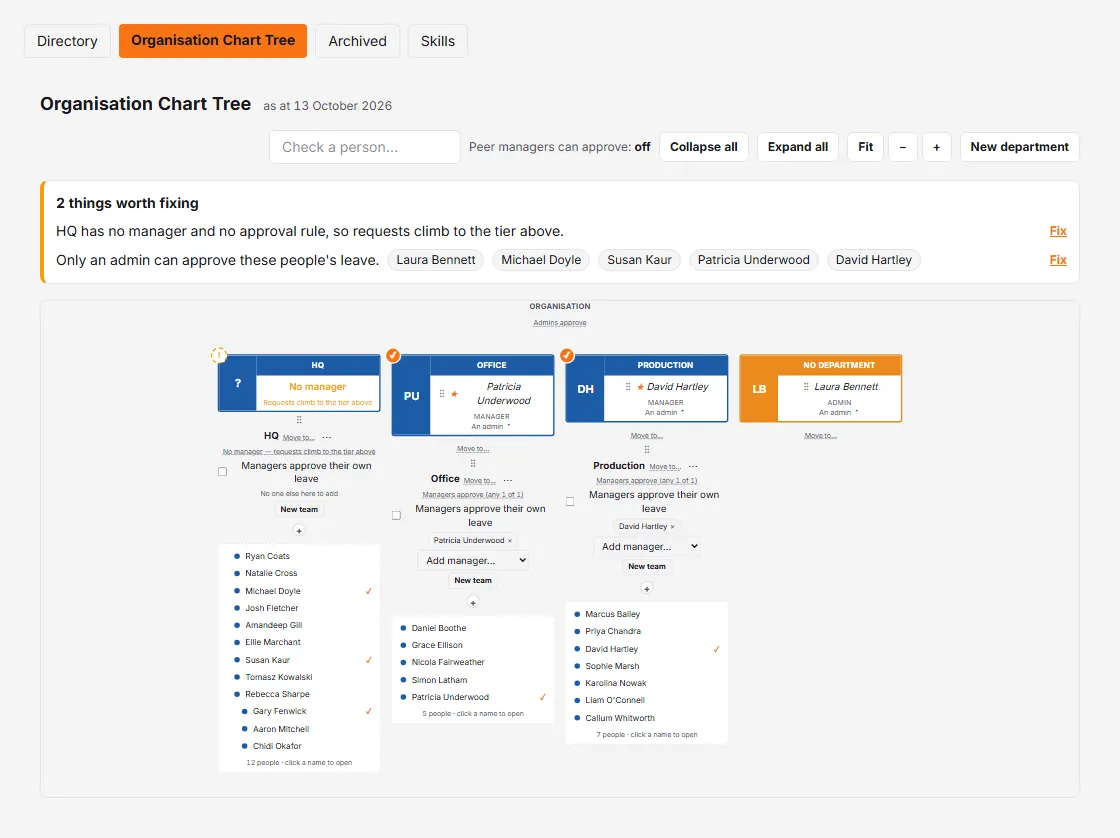The height and width of the screenshot is (838, 1120).
Task: Tick Office managers approve their own leave
Action: 396,515
